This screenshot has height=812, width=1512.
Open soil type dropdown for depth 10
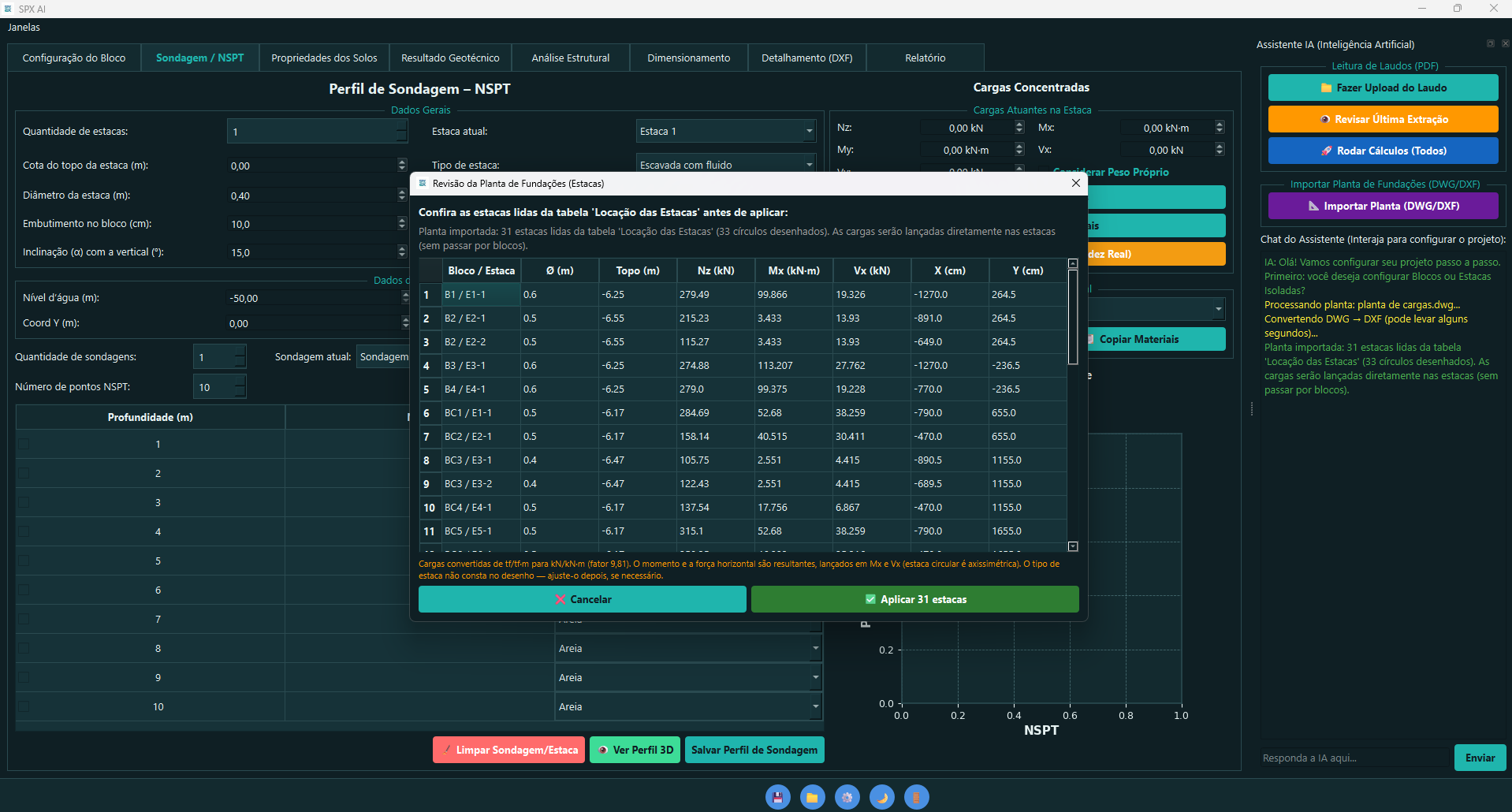tap(688, 706)
